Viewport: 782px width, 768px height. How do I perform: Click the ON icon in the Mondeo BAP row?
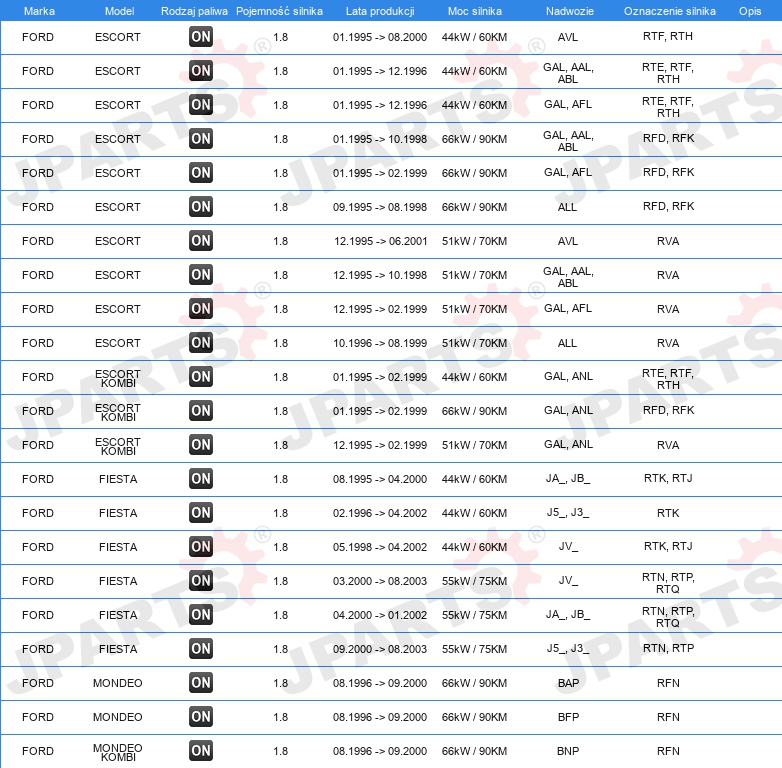point(201,682)
